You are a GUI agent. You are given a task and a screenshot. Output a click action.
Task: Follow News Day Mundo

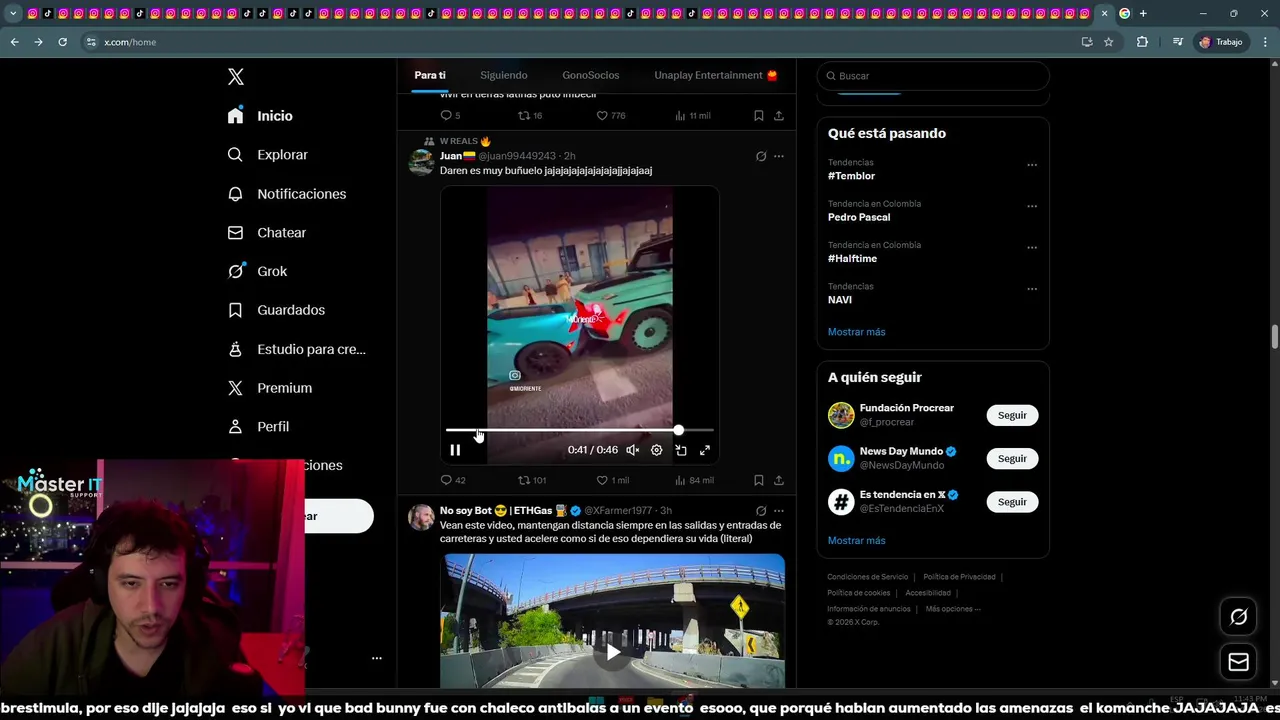click(x=1012, y=458)
